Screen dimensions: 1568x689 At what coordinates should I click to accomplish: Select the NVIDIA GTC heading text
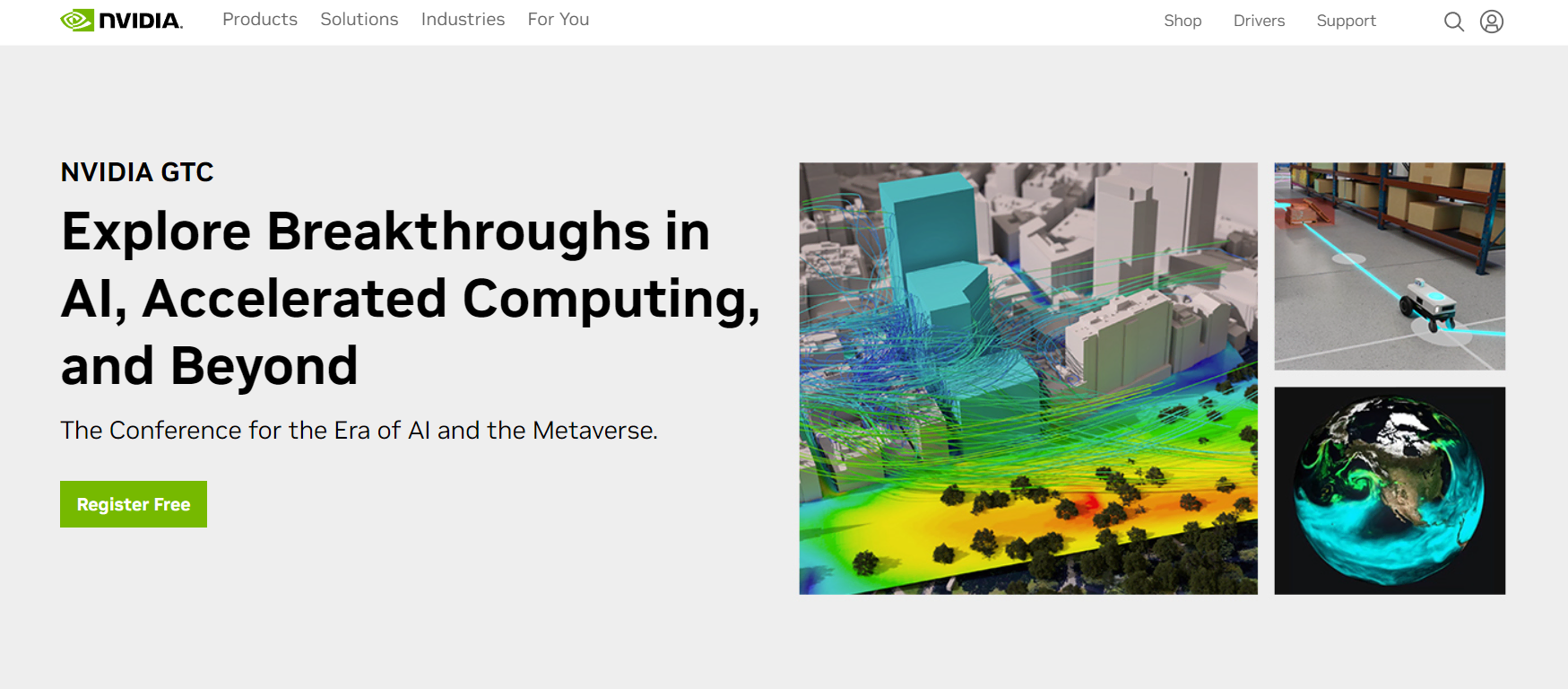click(137, 172)
